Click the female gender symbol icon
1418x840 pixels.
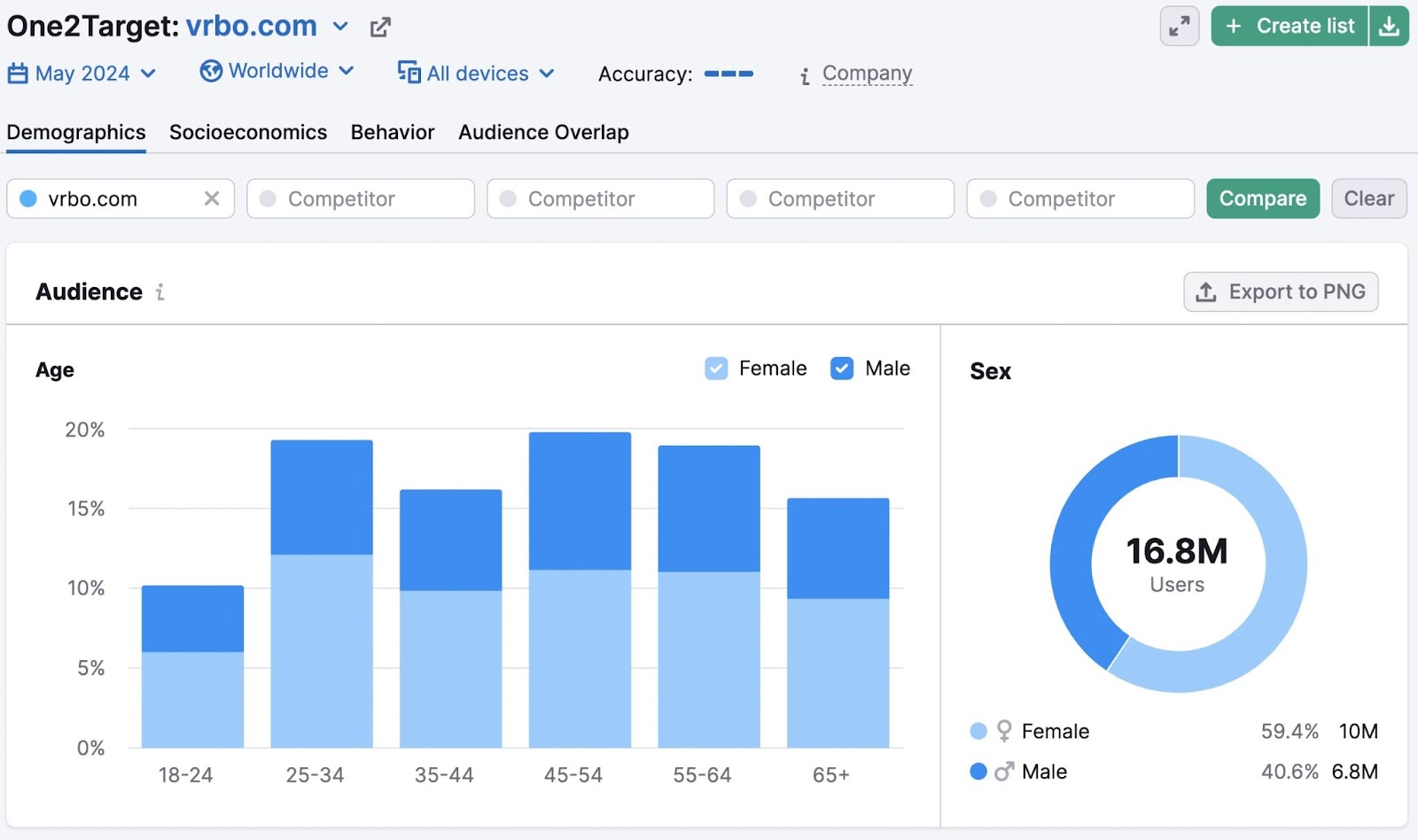point(1004,731)
